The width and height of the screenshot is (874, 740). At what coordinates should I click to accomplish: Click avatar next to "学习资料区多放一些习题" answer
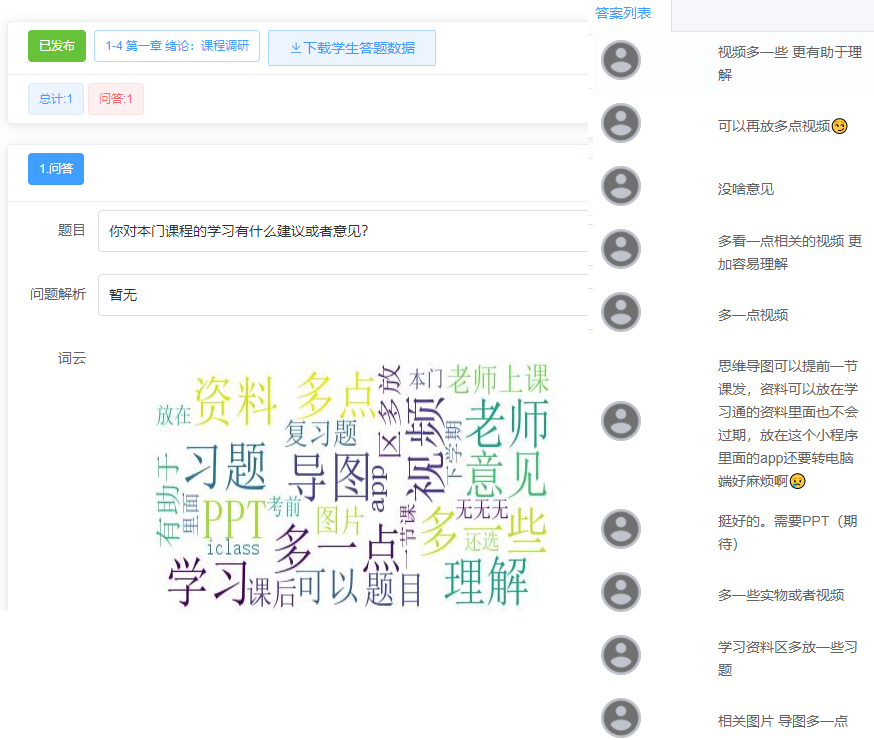tap(621, 656)
